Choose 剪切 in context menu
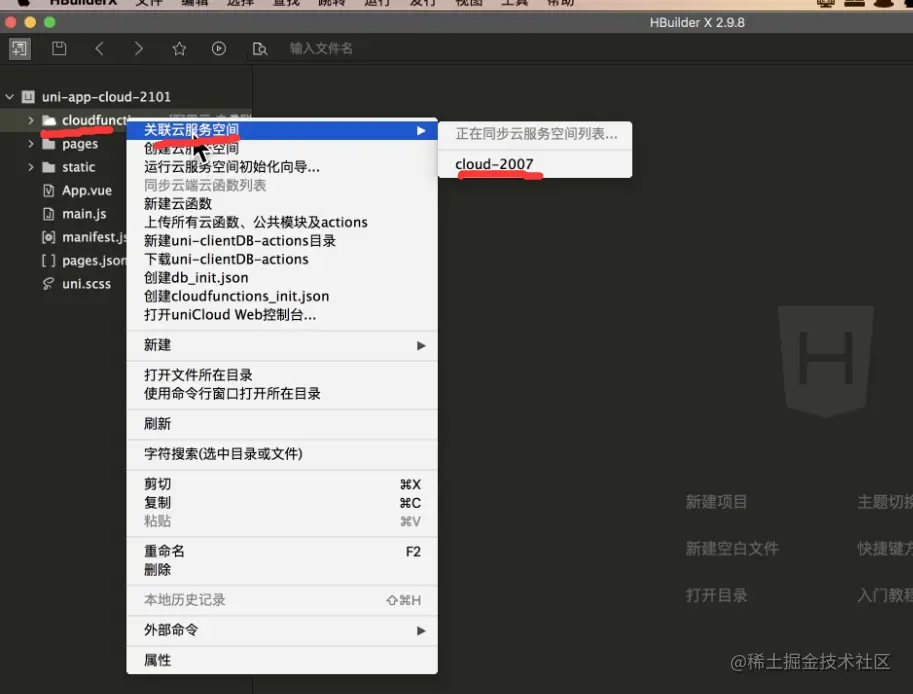 coord(282,484)
